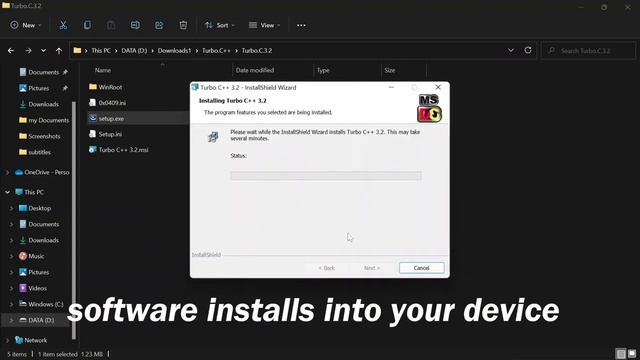Expand the Windows (C:) drive node
This screenshot has width=640, height=360.
click(x=11, y=304)
